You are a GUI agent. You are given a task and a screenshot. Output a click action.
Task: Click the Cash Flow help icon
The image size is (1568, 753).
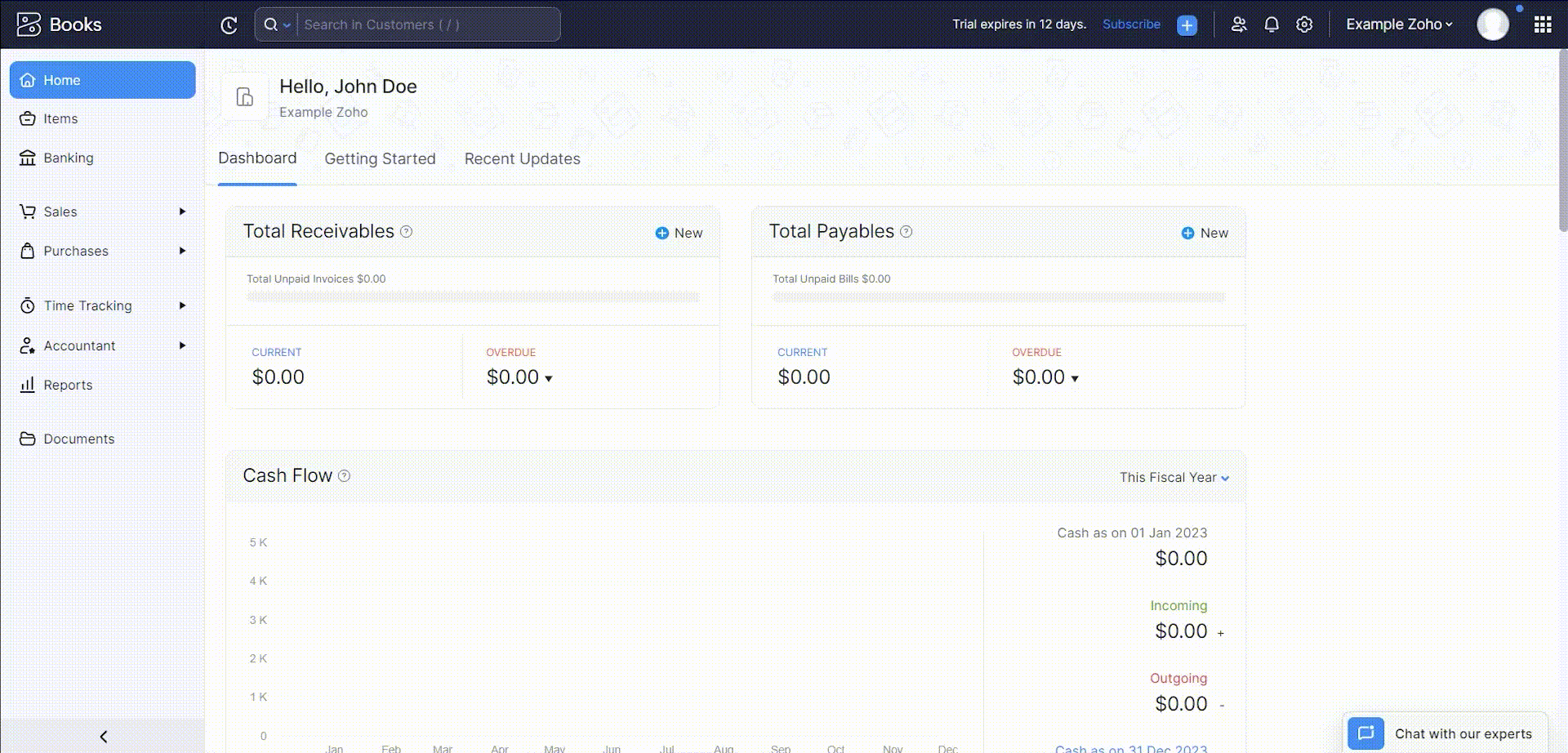[344, 476]
